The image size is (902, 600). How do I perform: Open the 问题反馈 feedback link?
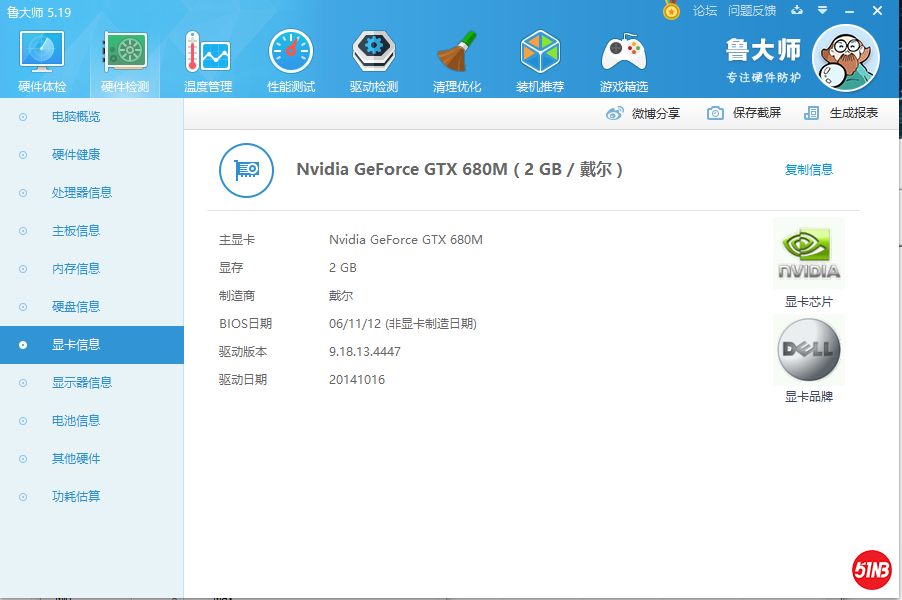coord(752,11)
